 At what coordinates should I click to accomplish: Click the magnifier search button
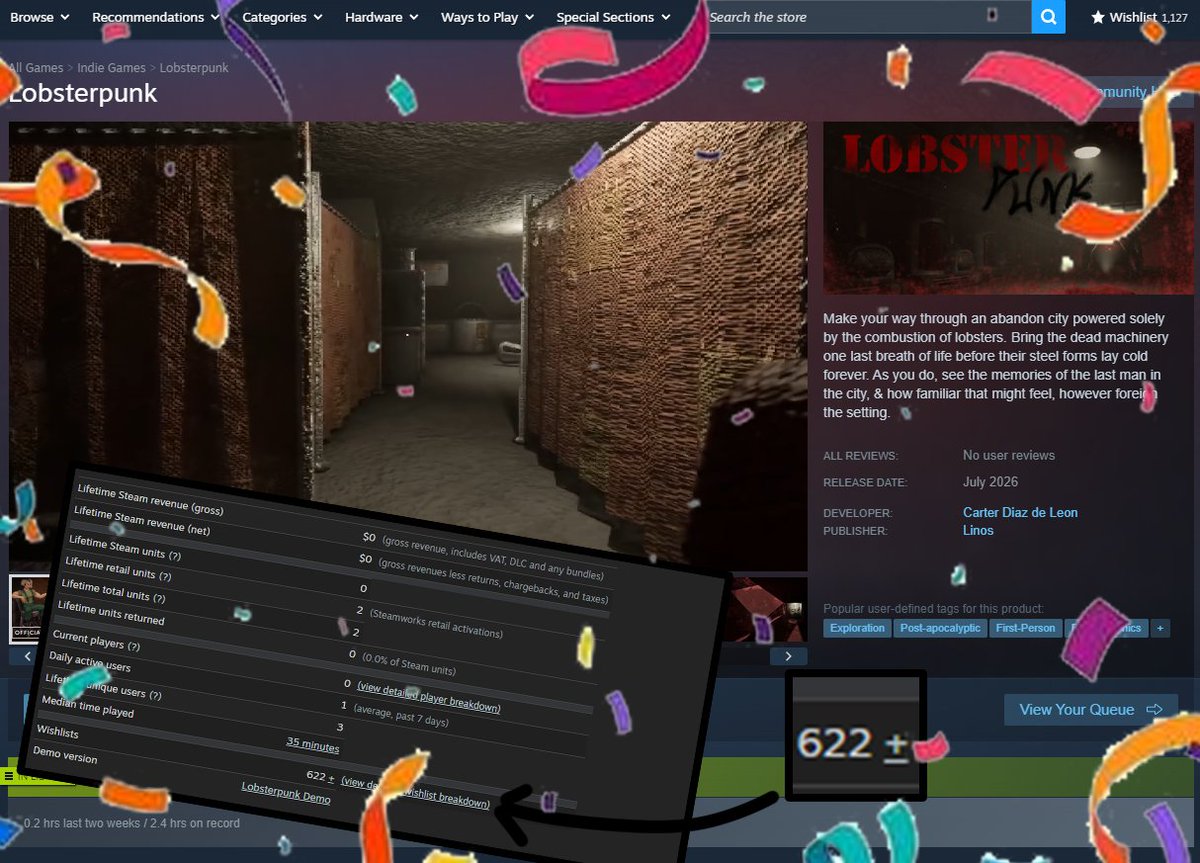coord(1048,17)
